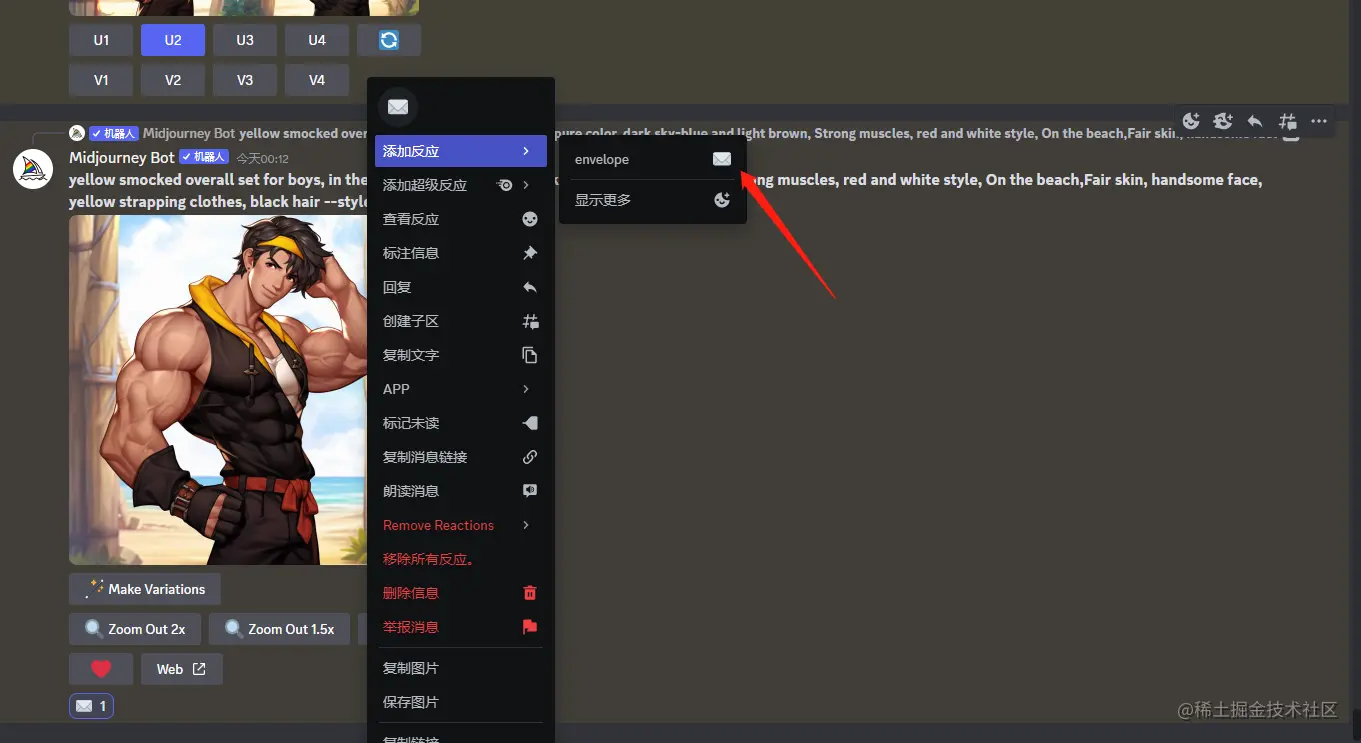This screenshot has height=743, width=1361.
Task: Expand the 添加超级反应 submenu entry
Action: pos(461,185)
